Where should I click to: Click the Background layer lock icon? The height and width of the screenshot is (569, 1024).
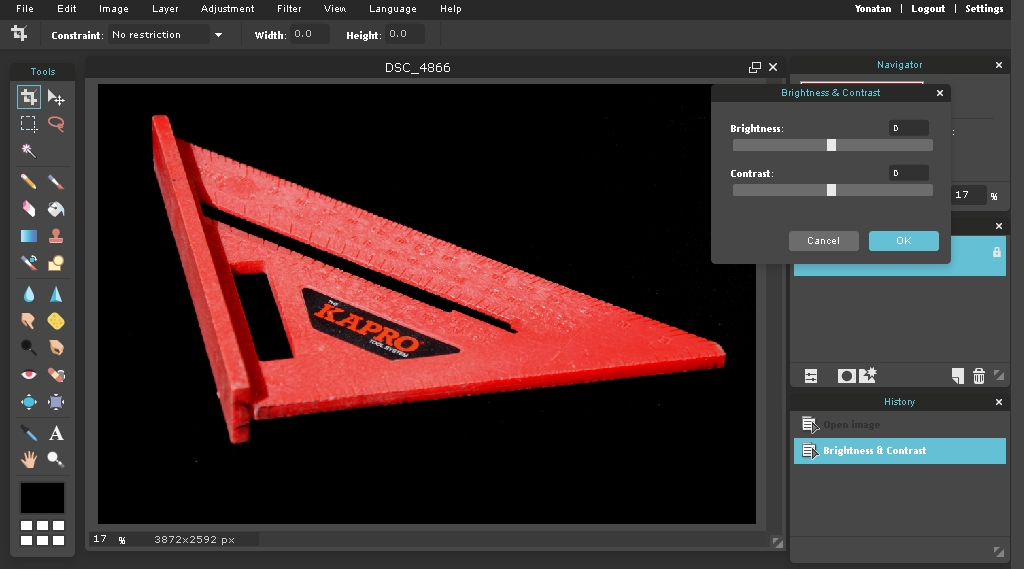[997, 252]
